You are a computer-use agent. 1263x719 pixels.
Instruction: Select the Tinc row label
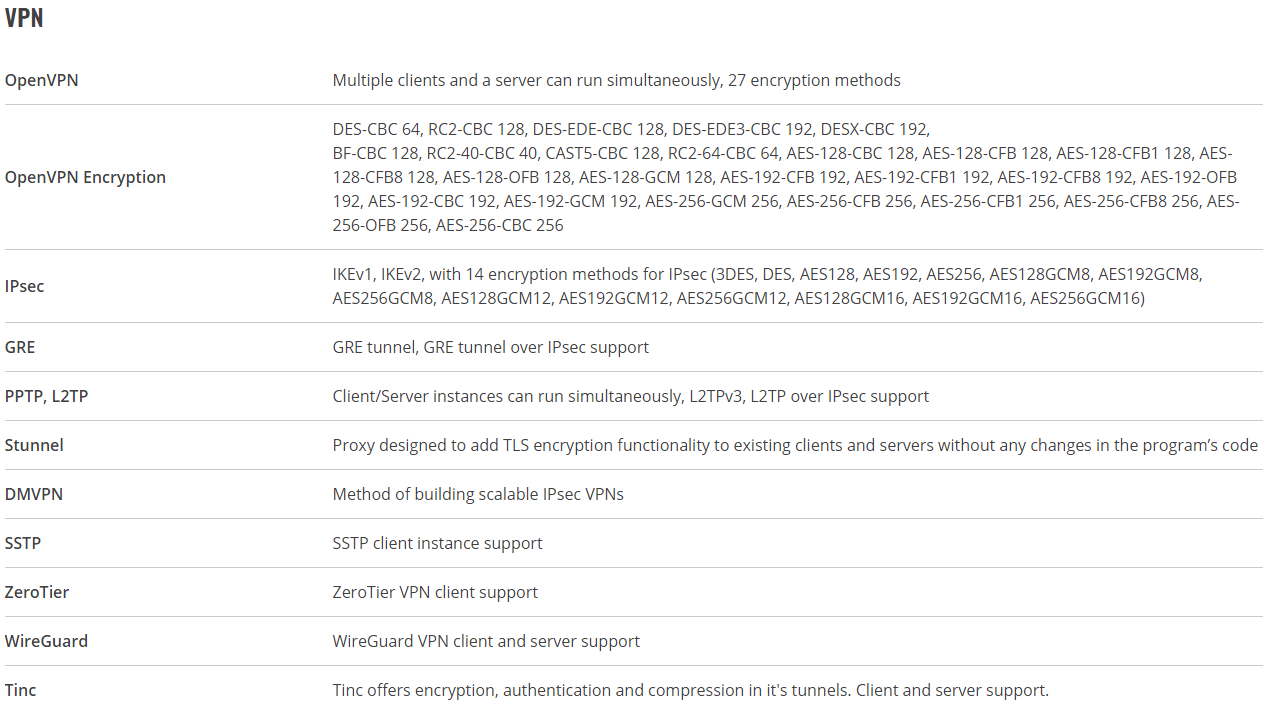tap(21, 690)
